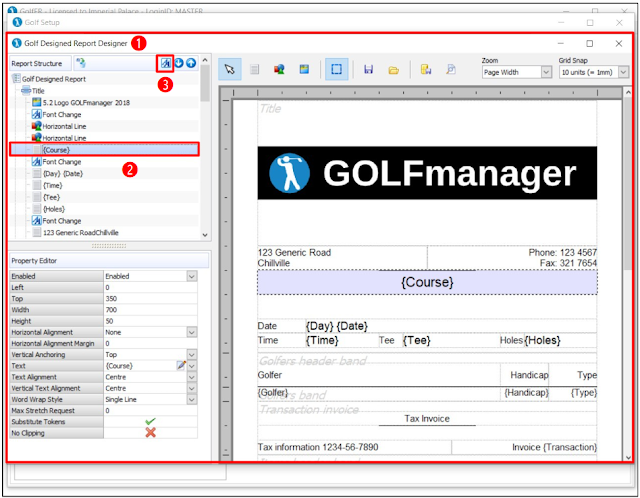
Task: Click the Report Structure panel header
Action: pyautogui.click(x=40, y=63)
